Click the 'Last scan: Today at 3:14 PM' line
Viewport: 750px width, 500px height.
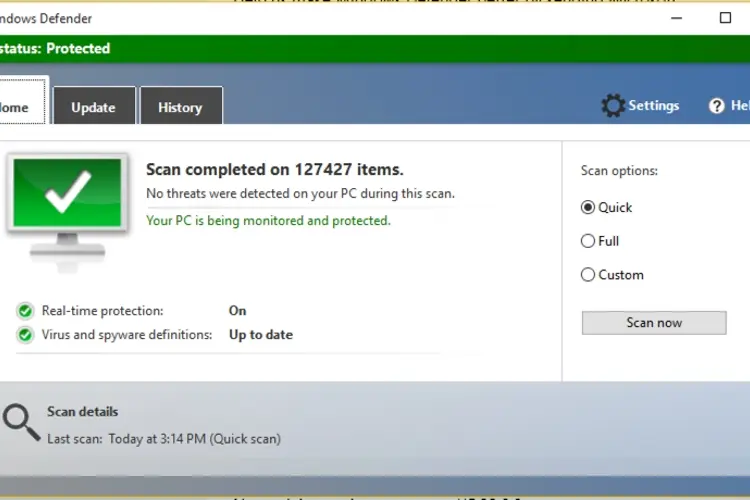164,439
